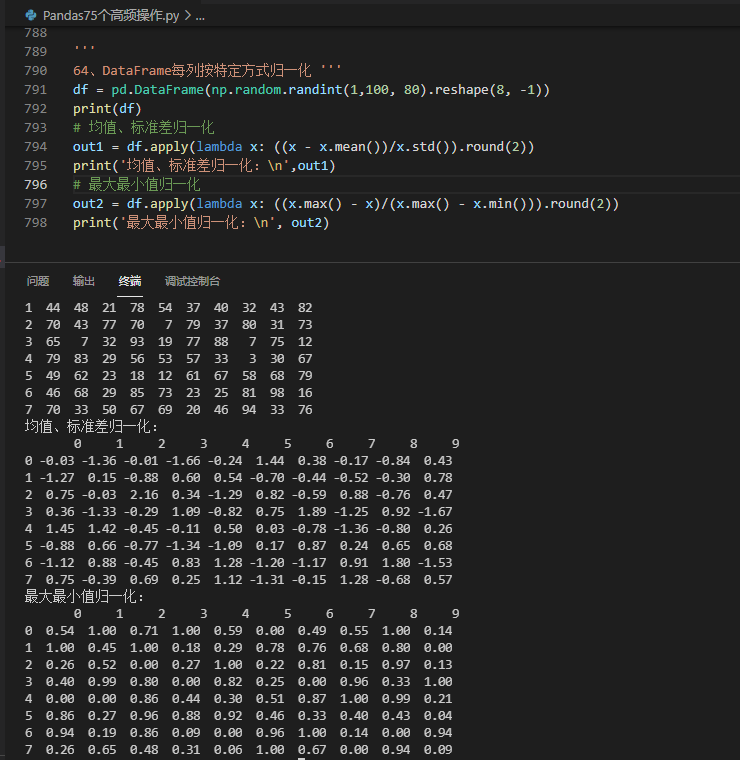This screenshot has width=740, height=760.
Task: Click the 'out2' variable assignment on line 797
Action: click(x=88, y=204)
